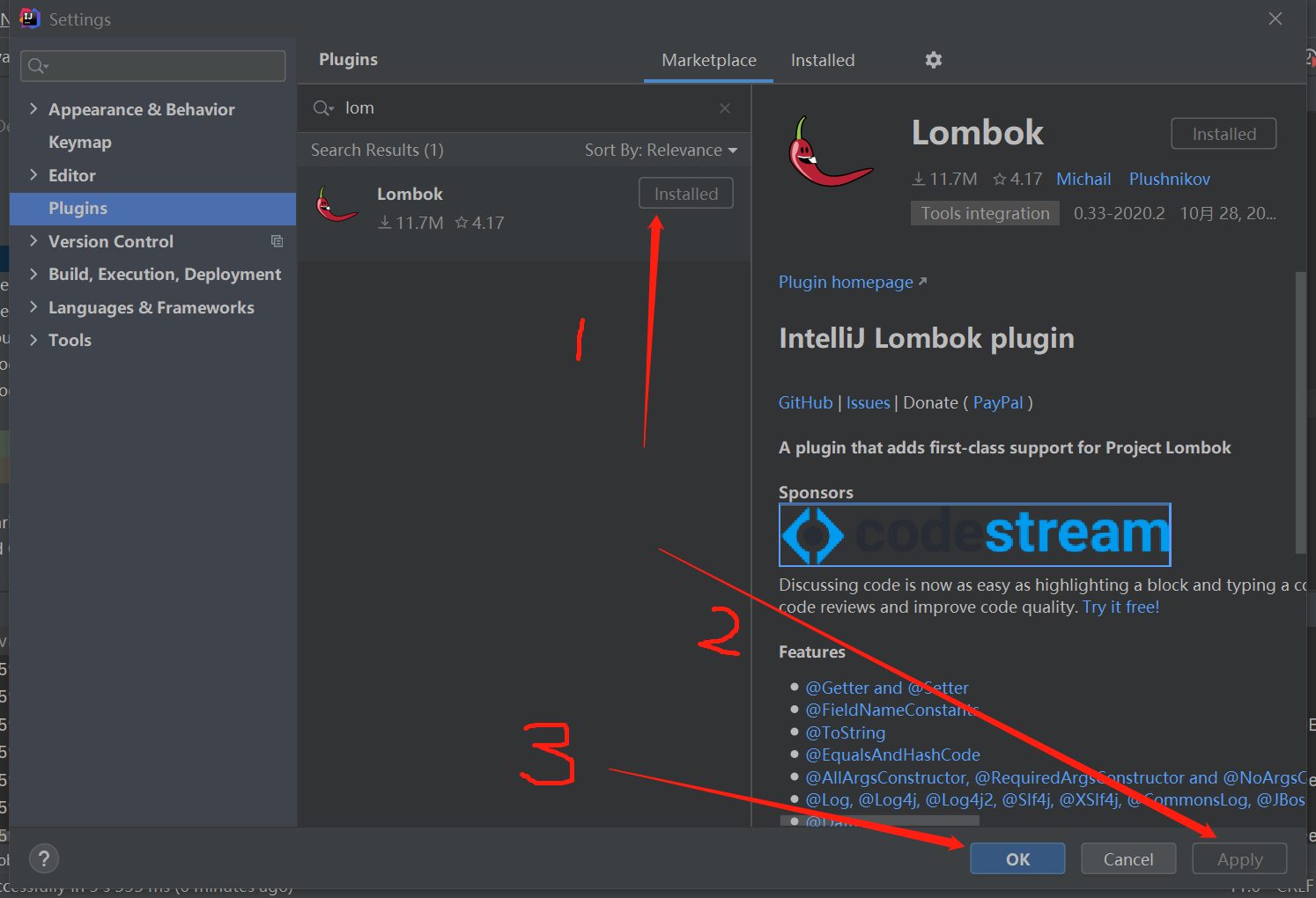Open the @ToString feature link
Image resolution: width=1316 pixels, height=898 pixels.
(846, 733)
